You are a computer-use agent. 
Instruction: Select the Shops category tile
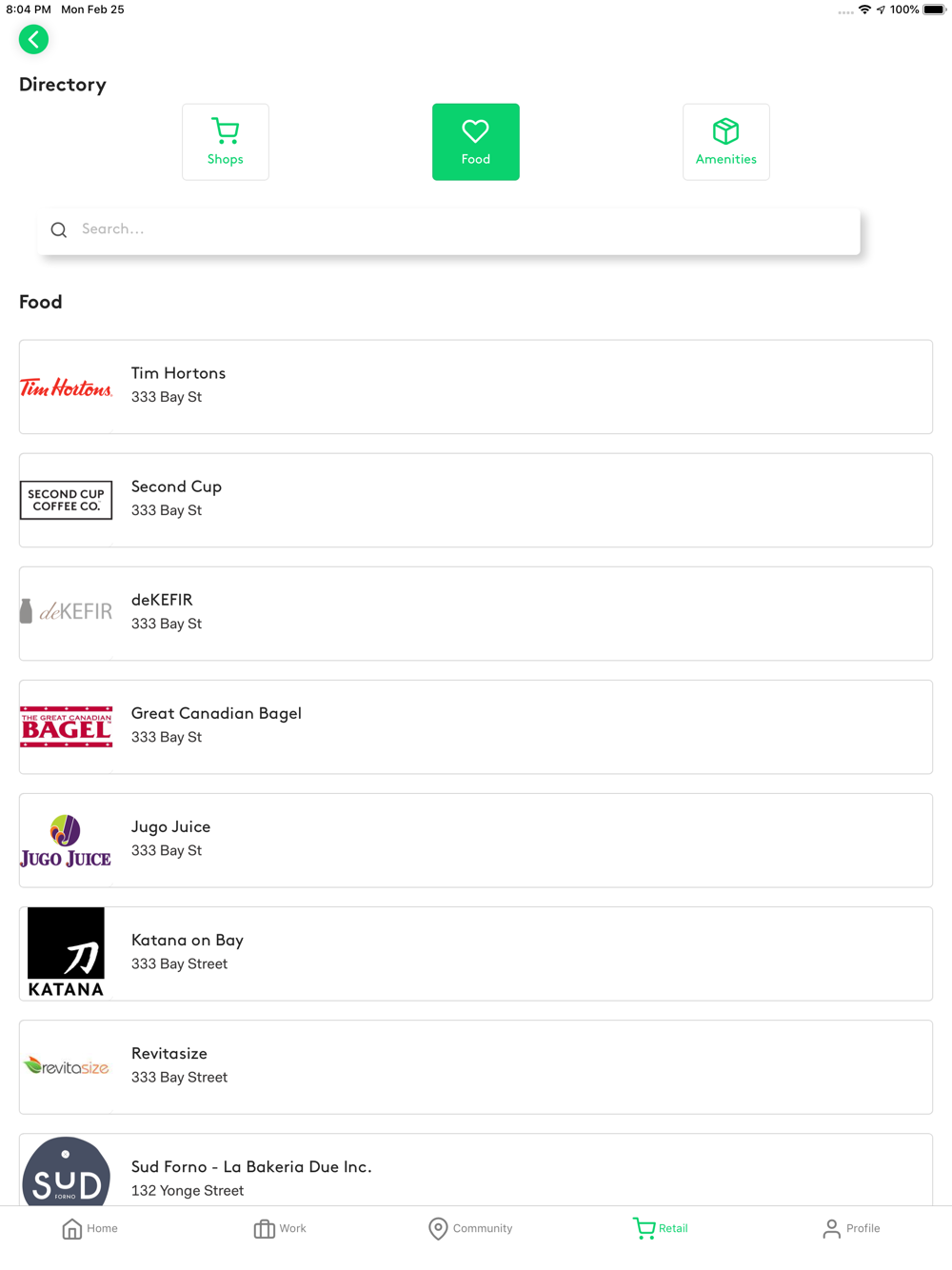pos(226,142)
